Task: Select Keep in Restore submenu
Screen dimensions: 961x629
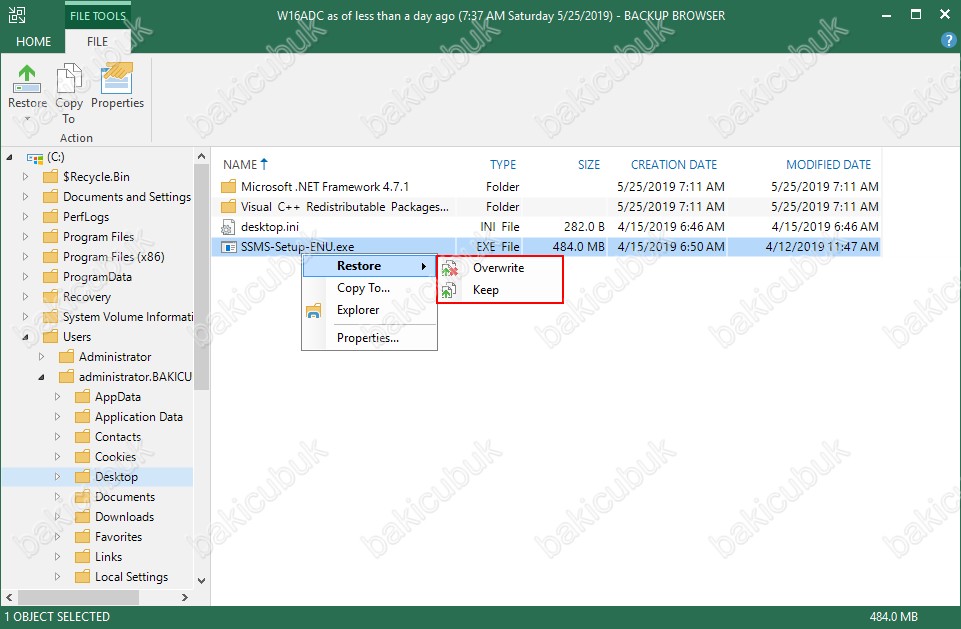Action: [x=499, y=290]
